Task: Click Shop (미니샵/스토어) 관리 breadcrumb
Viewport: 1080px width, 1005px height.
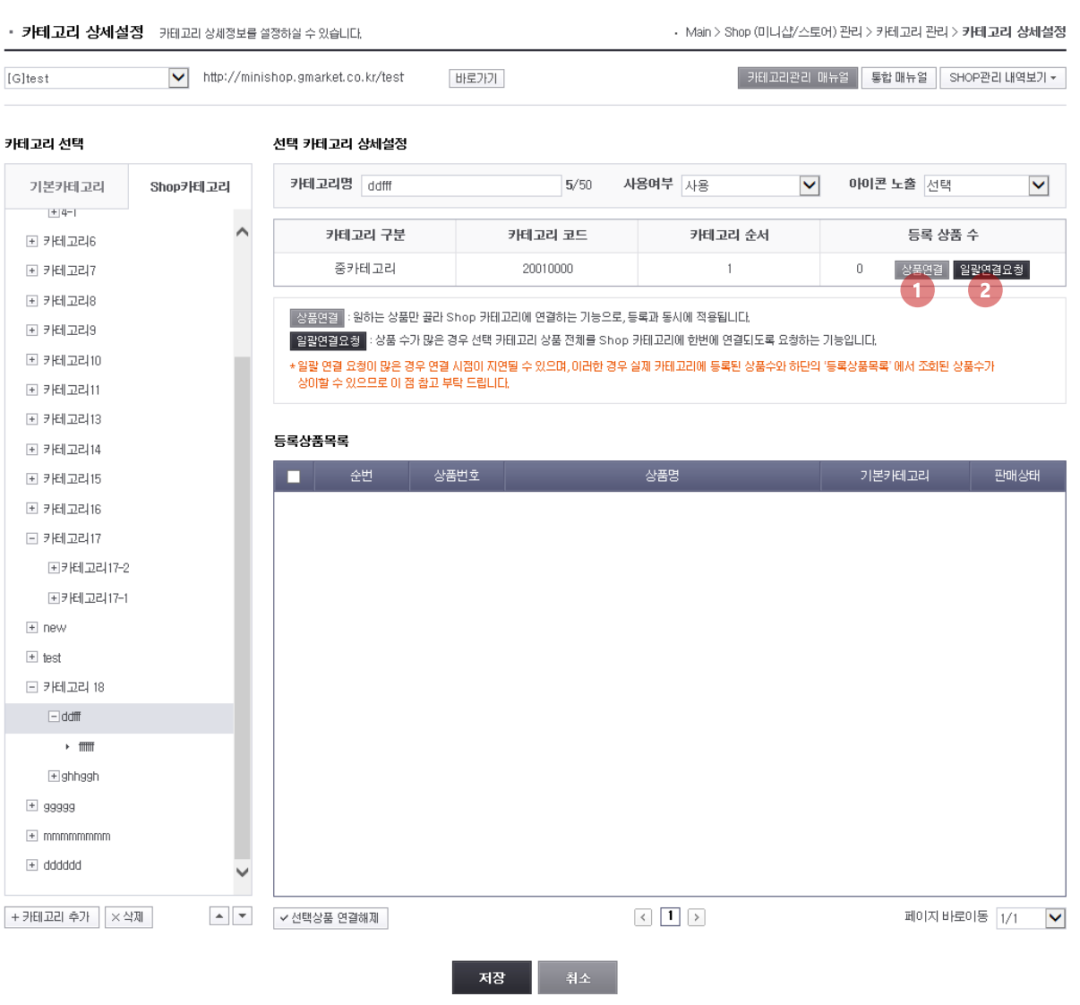Action: pyautogui.click(x=793, y=32)
